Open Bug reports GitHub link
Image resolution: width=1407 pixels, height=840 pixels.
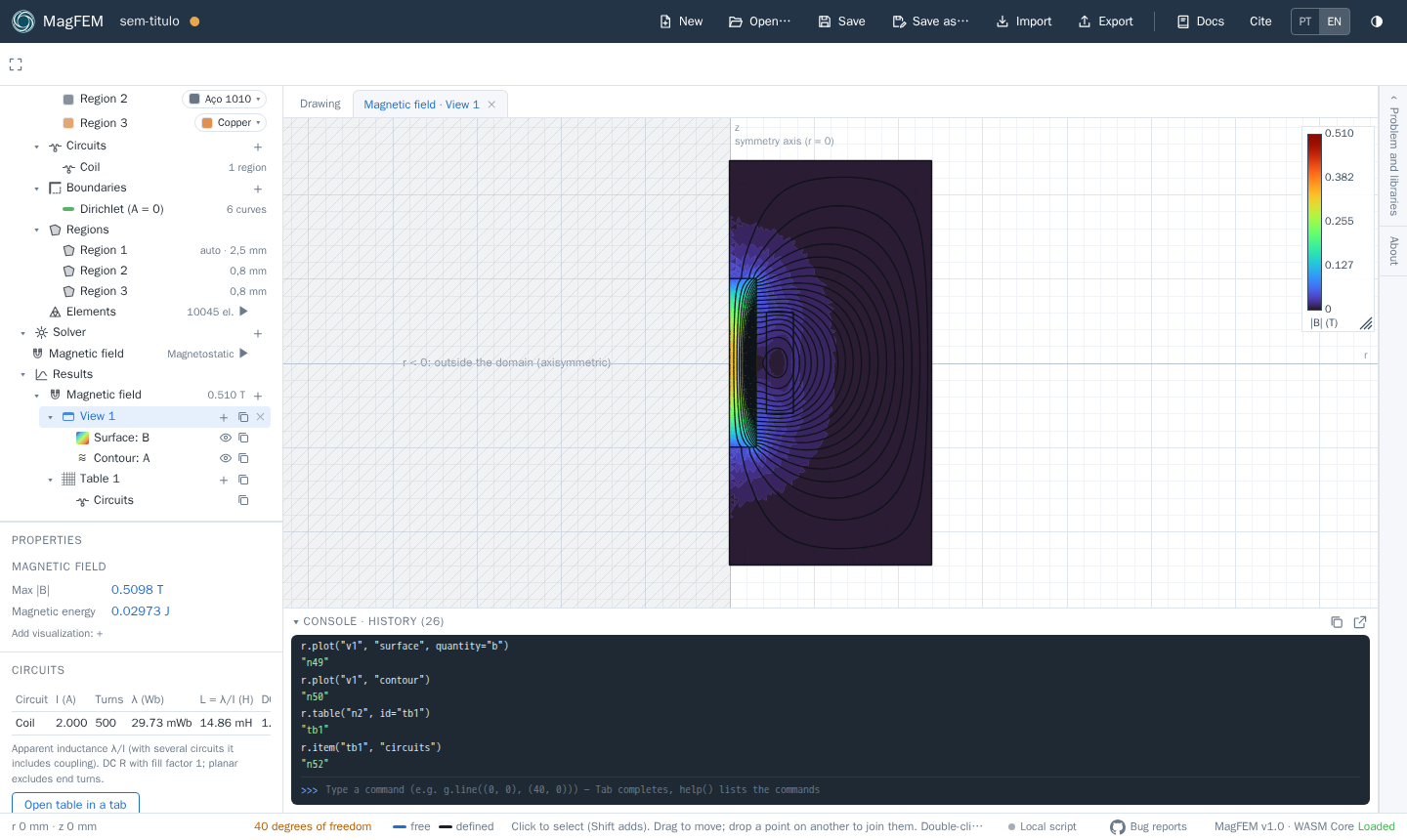click(1148, 826)
